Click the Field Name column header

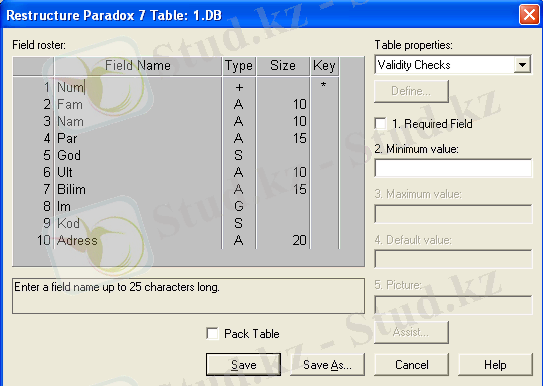(138, 65)
